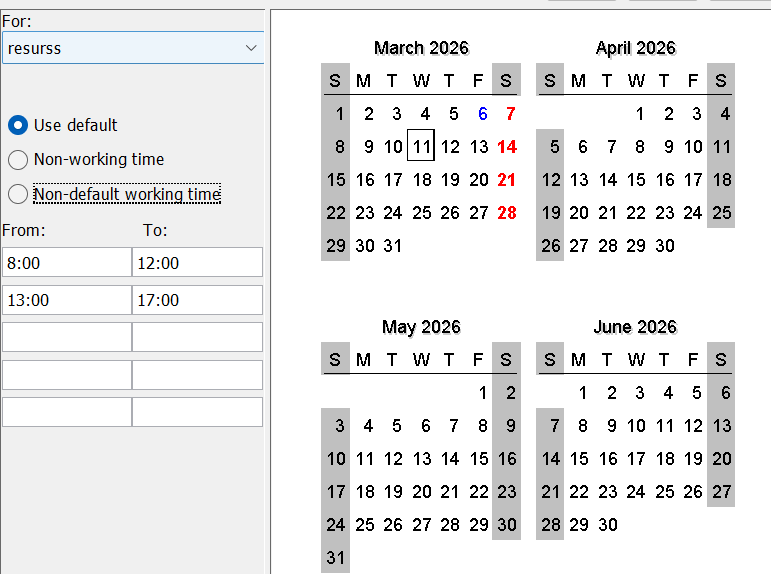This screenshot has width=771, height=574.
Task: Select 'Non-default working time' option
Action: point(18,194)
